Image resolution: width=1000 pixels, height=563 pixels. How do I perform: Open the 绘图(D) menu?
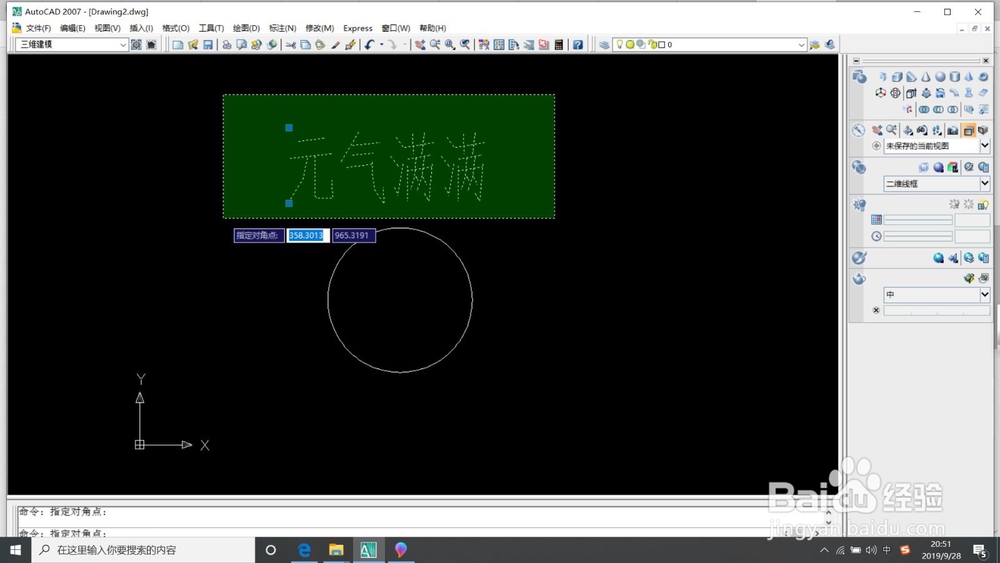point(246,28)
